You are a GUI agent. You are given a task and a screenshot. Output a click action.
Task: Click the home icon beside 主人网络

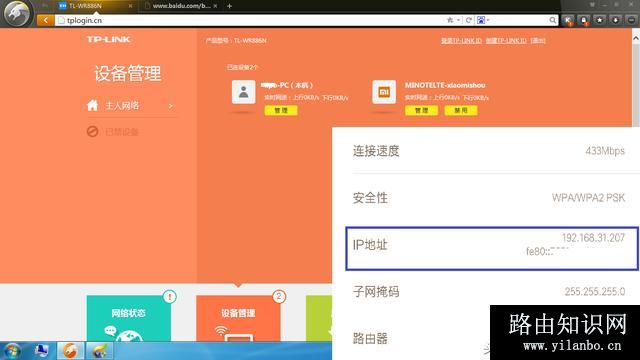point(93,105)
